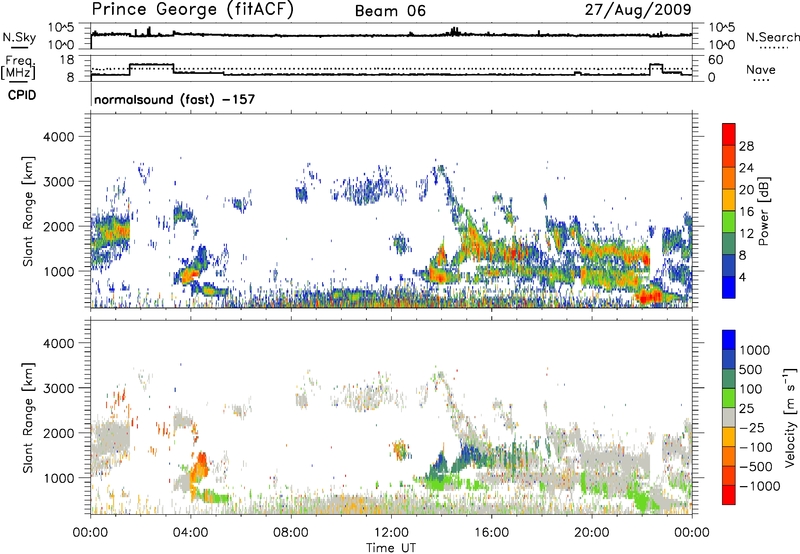
Task: Click the '16' power colorbar label
Action: coord(746,212)
